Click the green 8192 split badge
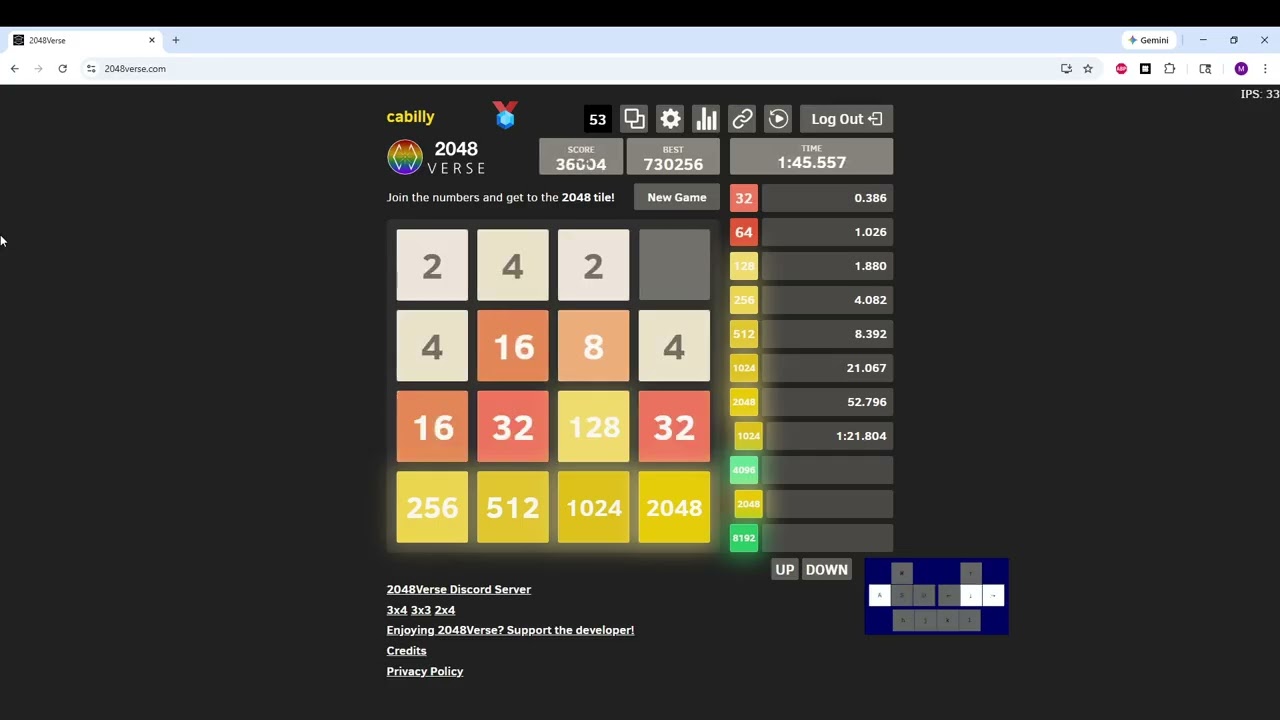 tap(744, 538)
